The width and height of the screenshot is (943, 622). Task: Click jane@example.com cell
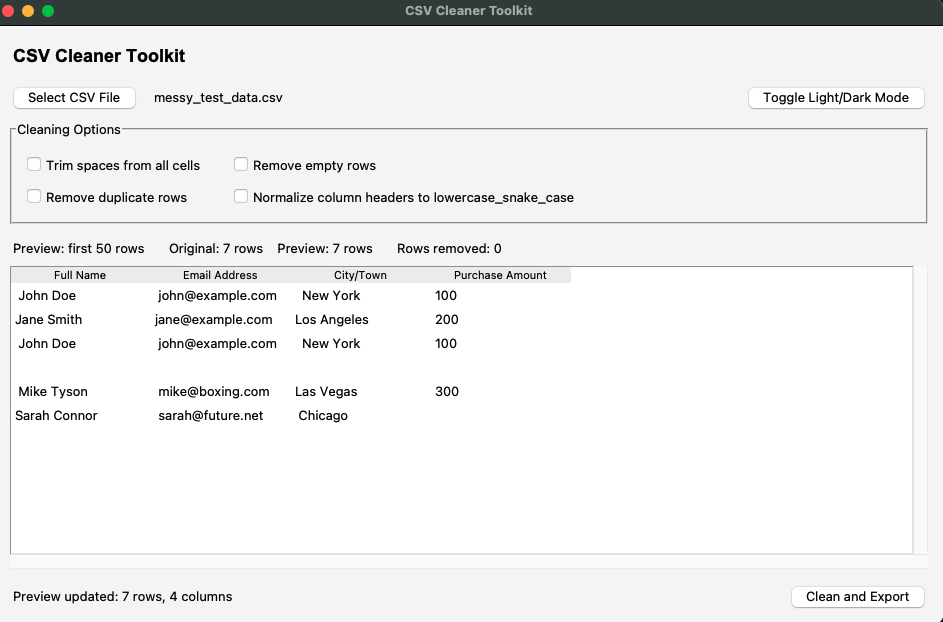(x=213, y=319)
